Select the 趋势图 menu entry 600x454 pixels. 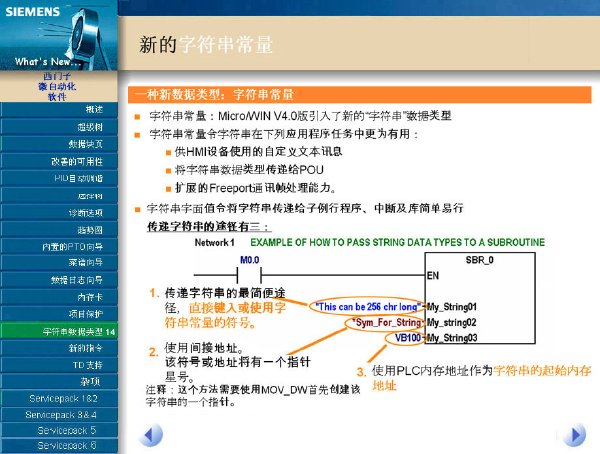pyautogui.click(x=59, y=230)
